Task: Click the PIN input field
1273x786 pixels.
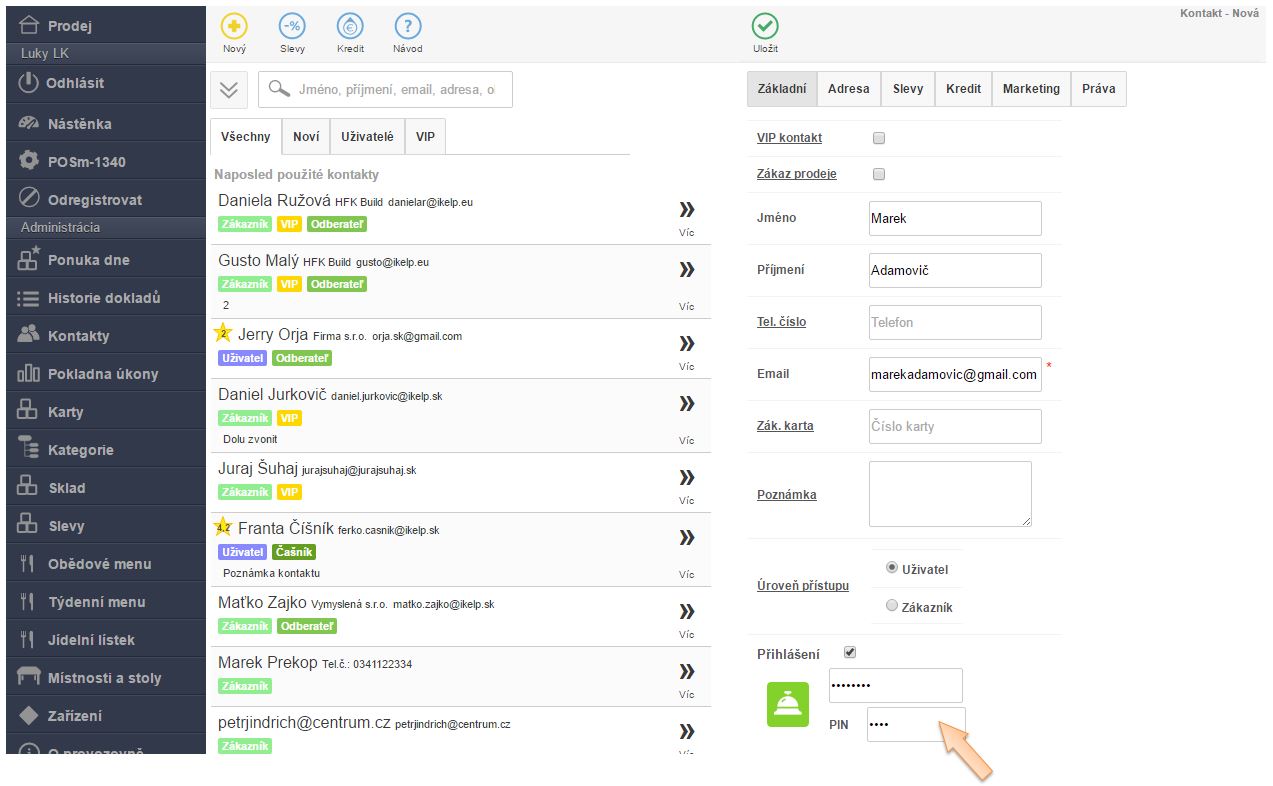Action: point(914,724)
